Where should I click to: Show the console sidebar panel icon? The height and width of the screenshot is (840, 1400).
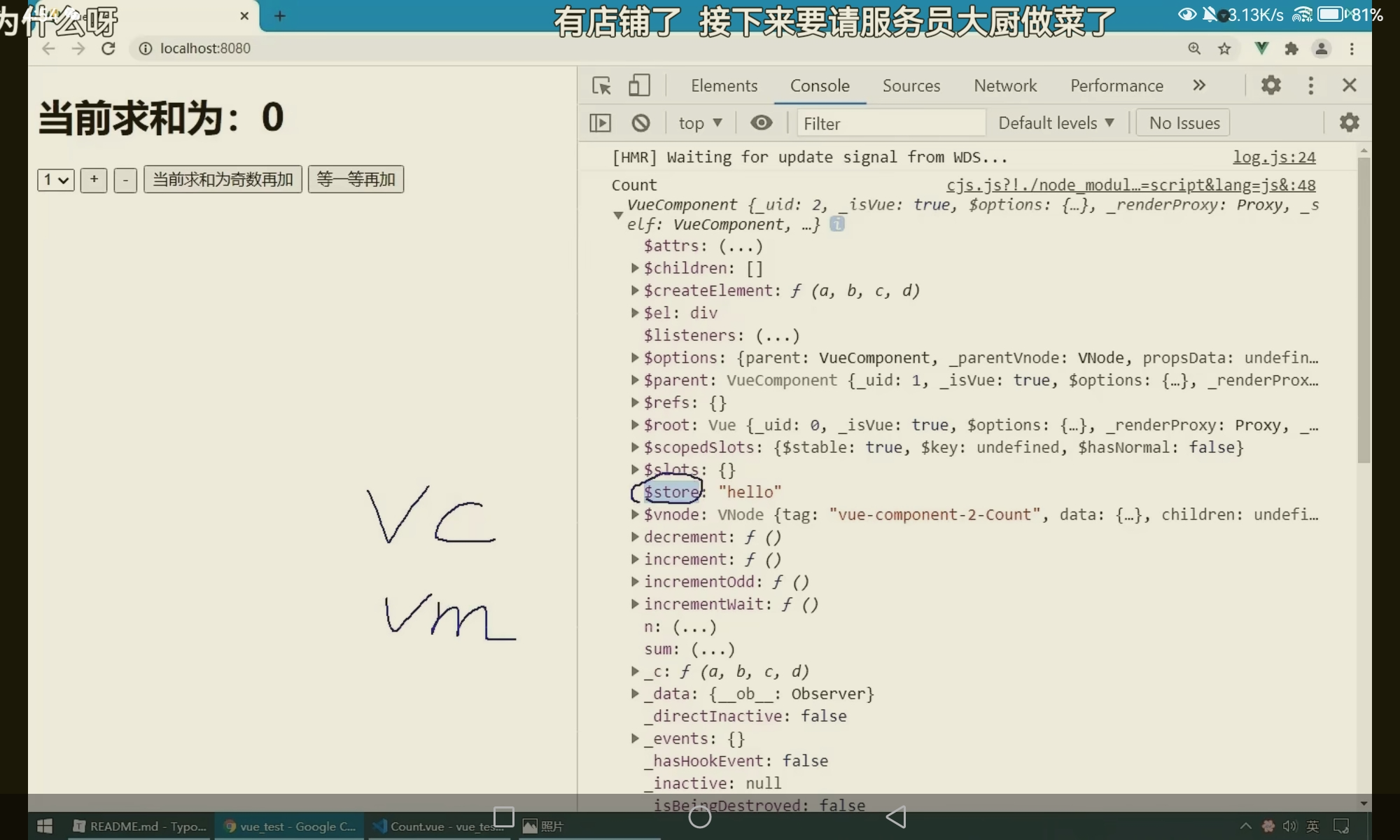pos(600,123)
